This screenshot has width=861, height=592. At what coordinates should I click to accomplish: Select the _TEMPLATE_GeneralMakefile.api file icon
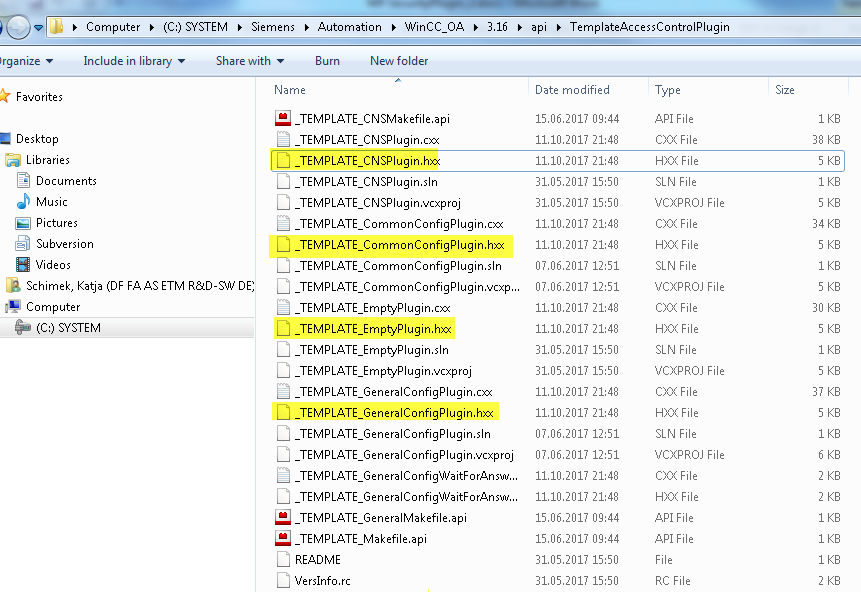tap(283, 518)
